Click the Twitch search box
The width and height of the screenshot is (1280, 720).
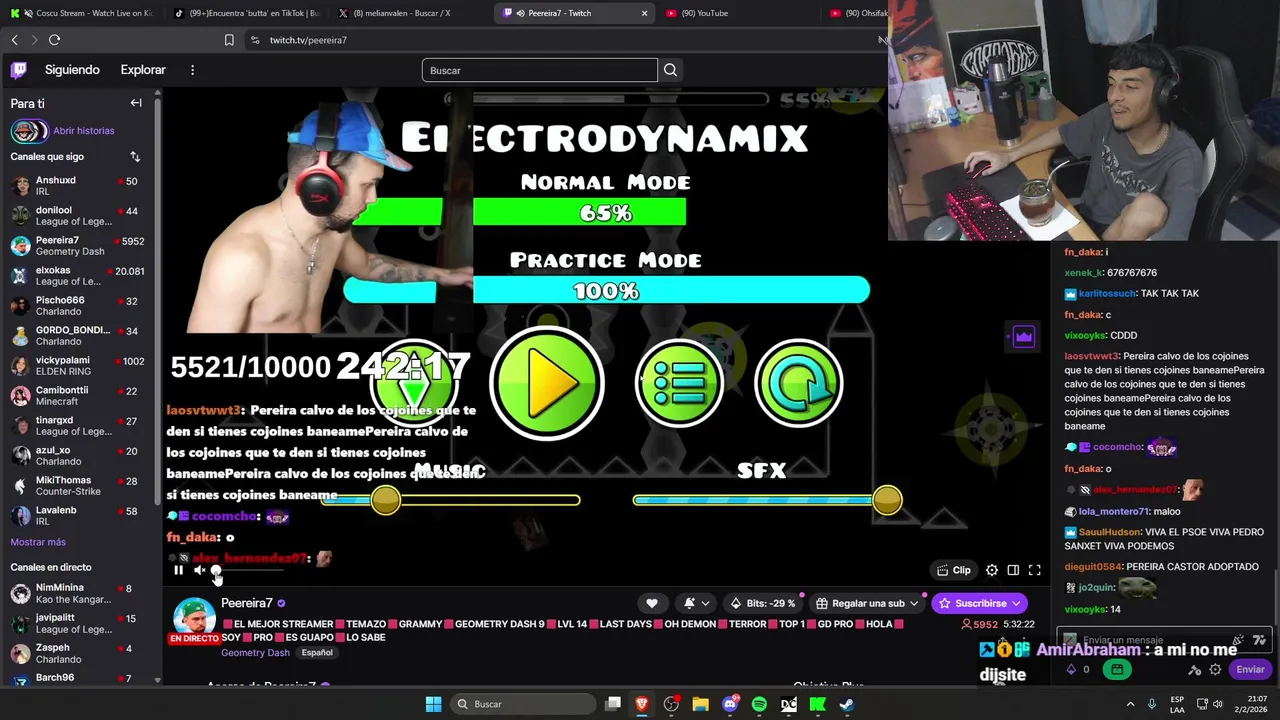tap(540, 70)
